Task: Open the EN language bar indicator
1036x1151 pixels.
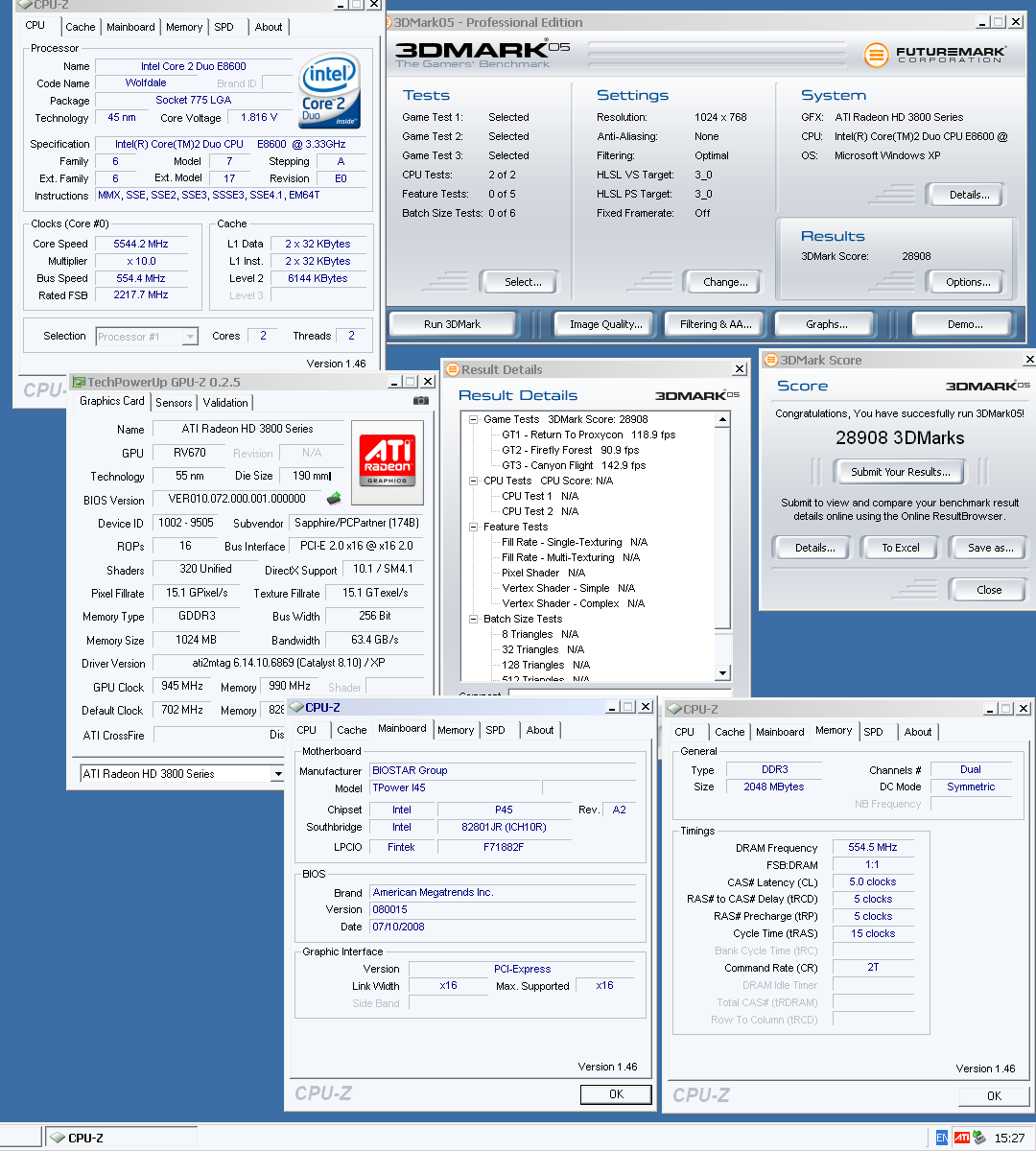Action: tap(942, 1138)
